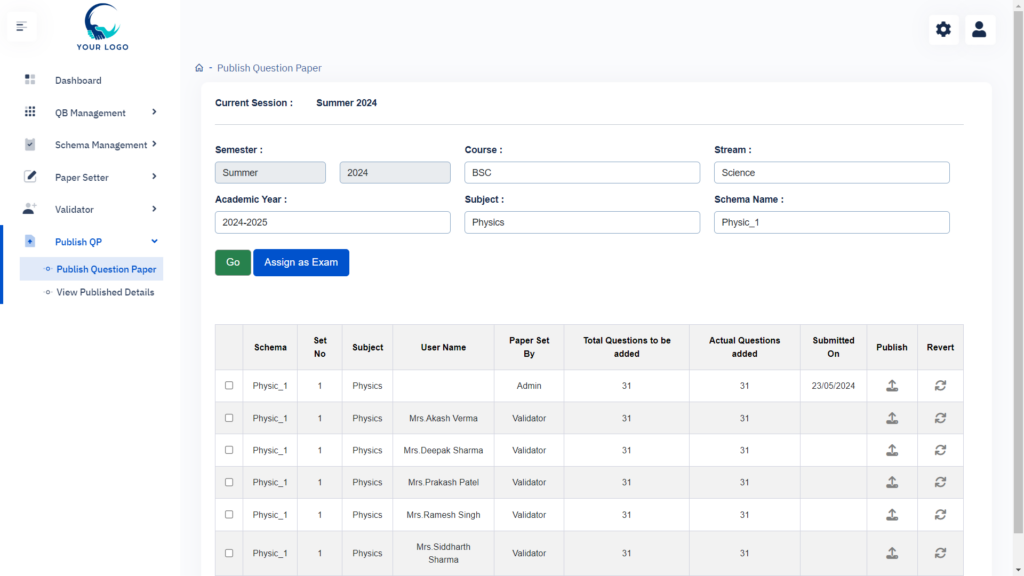Click the Paper Setter pencil icon
Image resolution: width=1024 pixels, height=576 pixels.
coord(30,176)
